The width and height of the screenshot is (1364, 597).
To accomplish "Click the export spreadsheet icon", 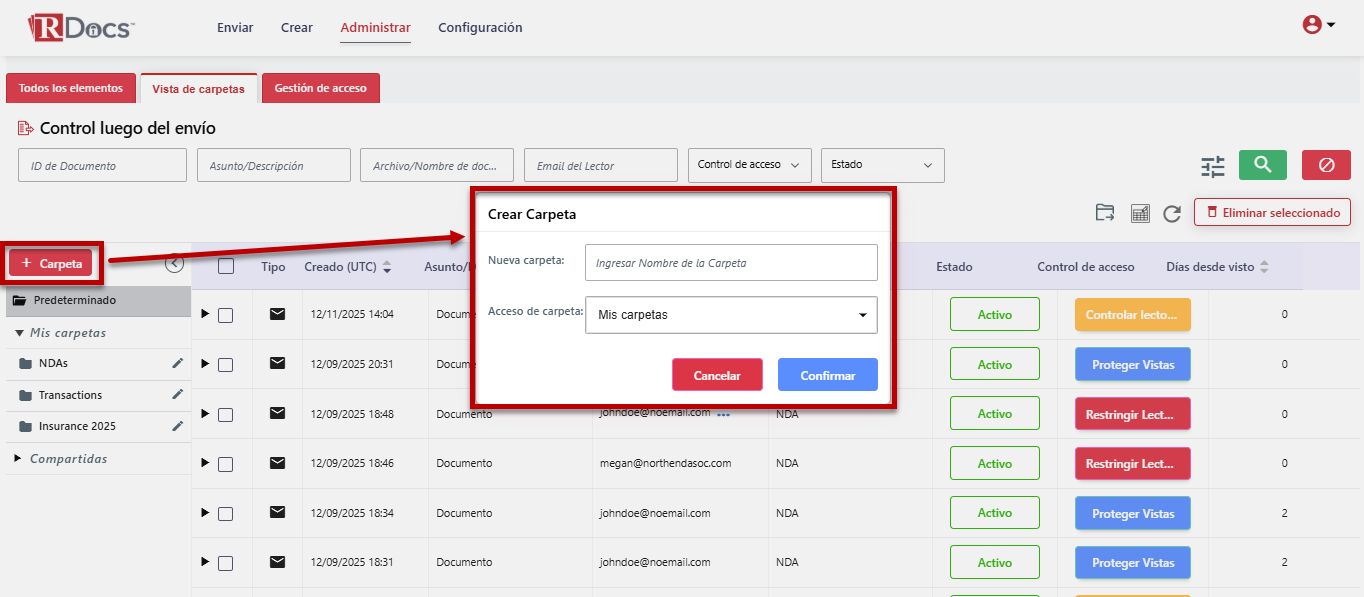I will pyautogui.click(x=1139, y=213).
